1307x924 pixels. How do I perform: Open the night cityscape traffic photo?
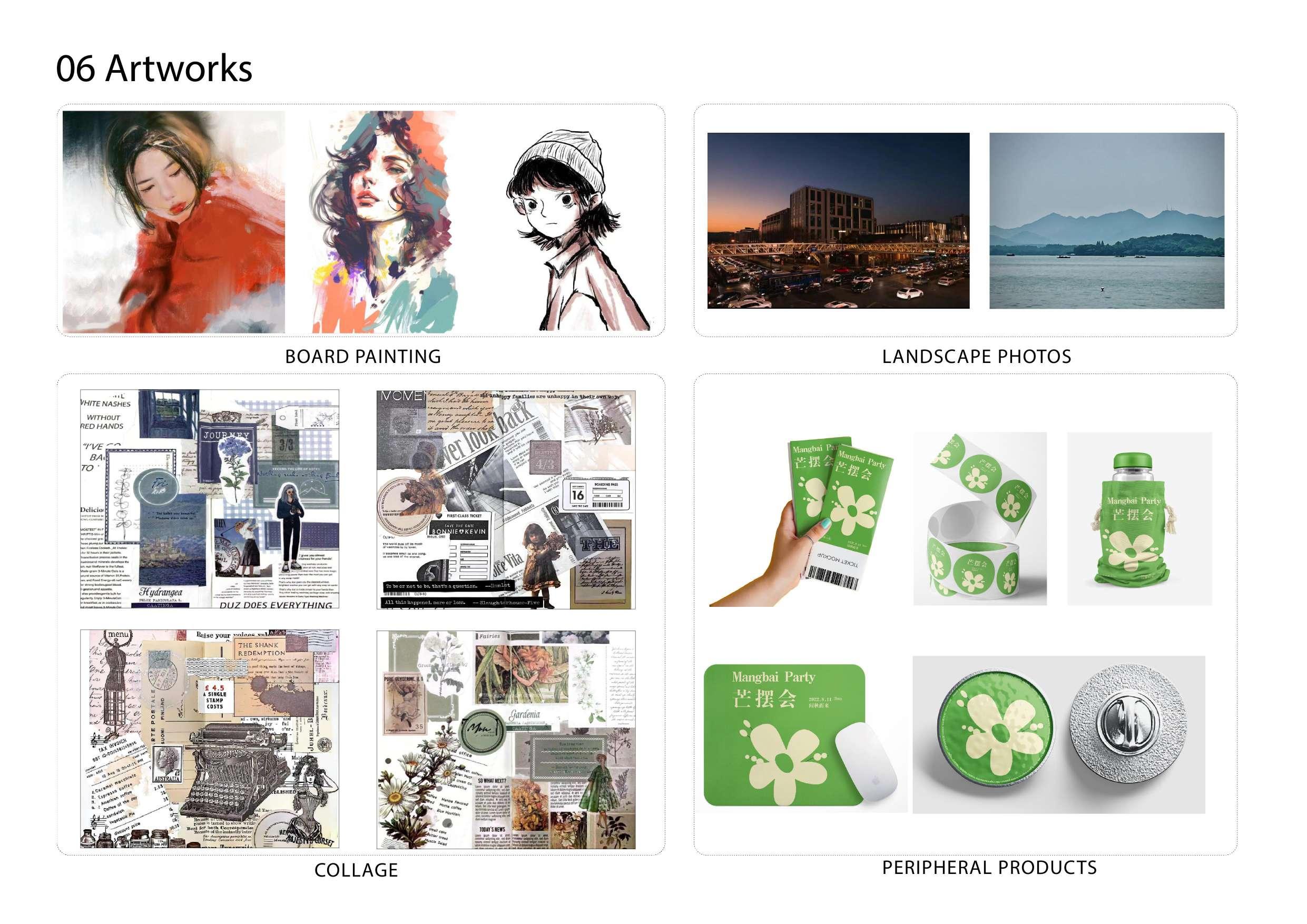838,221
